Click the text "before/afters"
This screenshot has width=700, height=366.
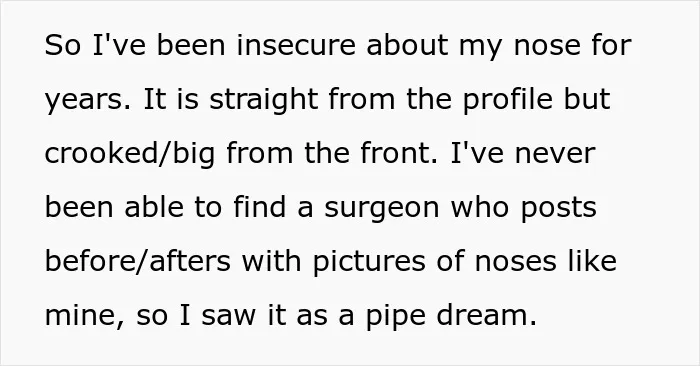tap(138, 261)
